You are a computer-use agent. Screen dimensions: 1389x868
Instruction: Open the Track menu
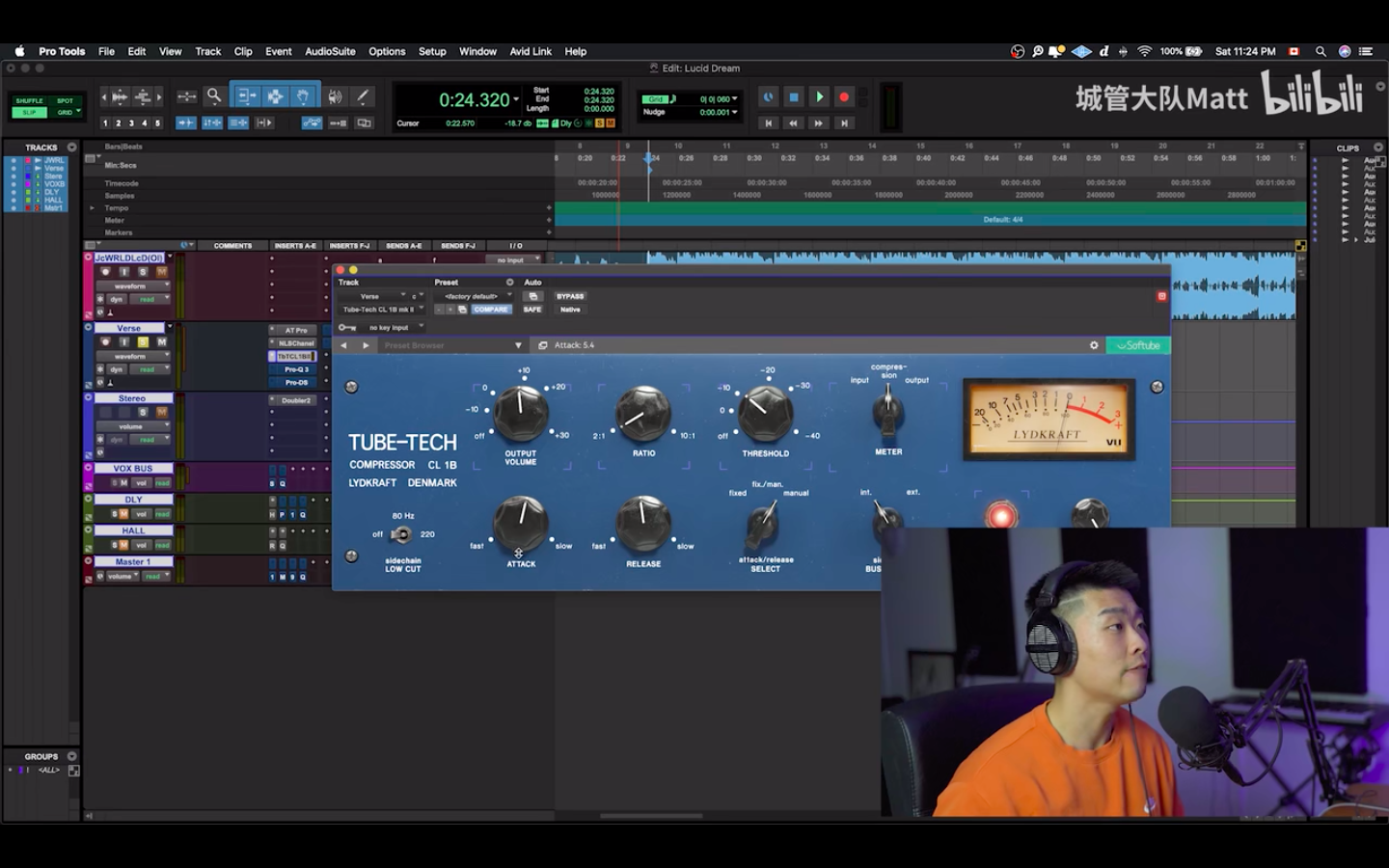tap(207, 51)
